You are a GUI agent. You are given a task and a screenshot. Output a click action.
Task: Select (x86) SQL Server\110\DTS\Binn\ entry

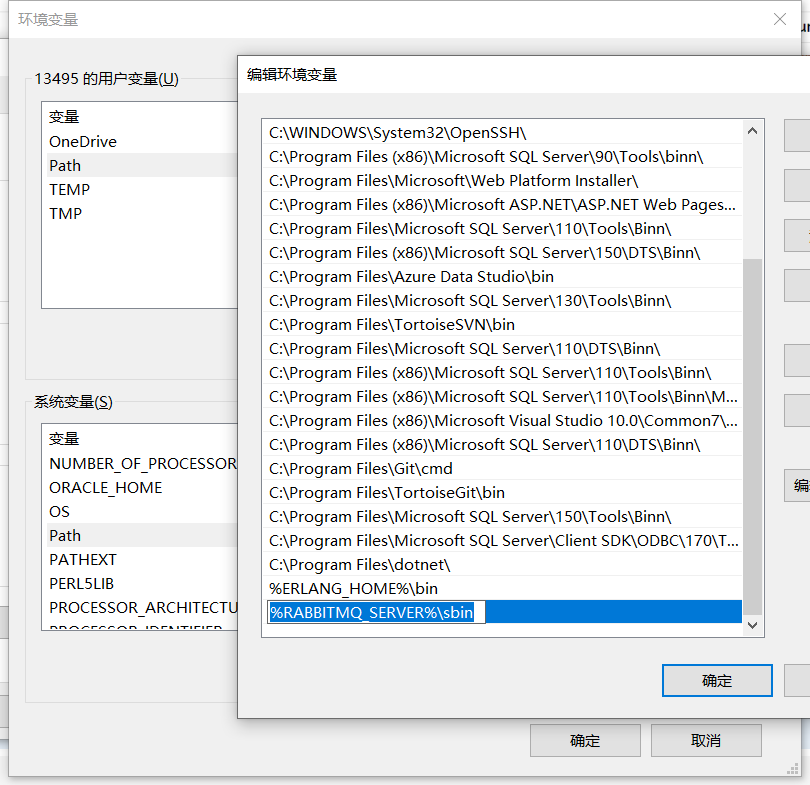tap(502, 445)
